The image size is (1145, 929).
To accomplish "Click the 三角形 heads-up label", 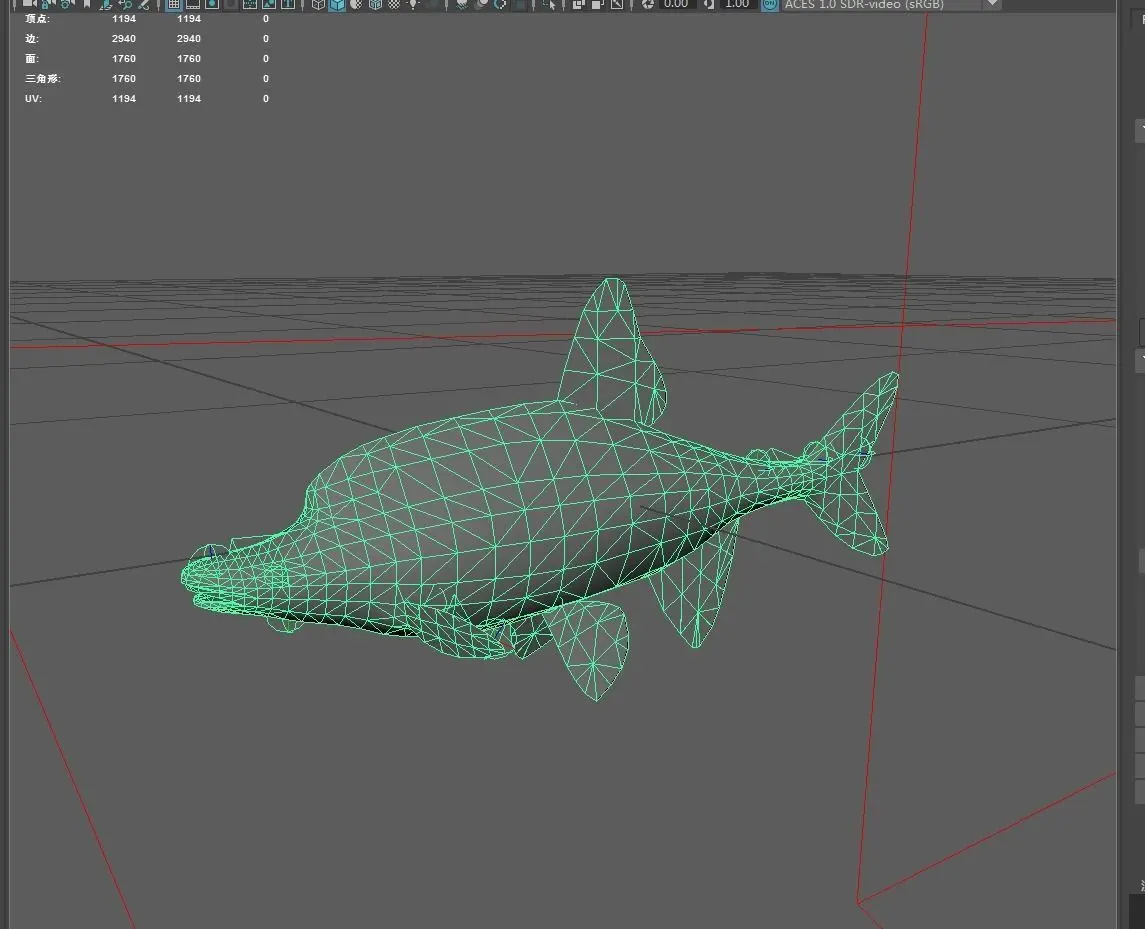I will [x=43, y=78].
